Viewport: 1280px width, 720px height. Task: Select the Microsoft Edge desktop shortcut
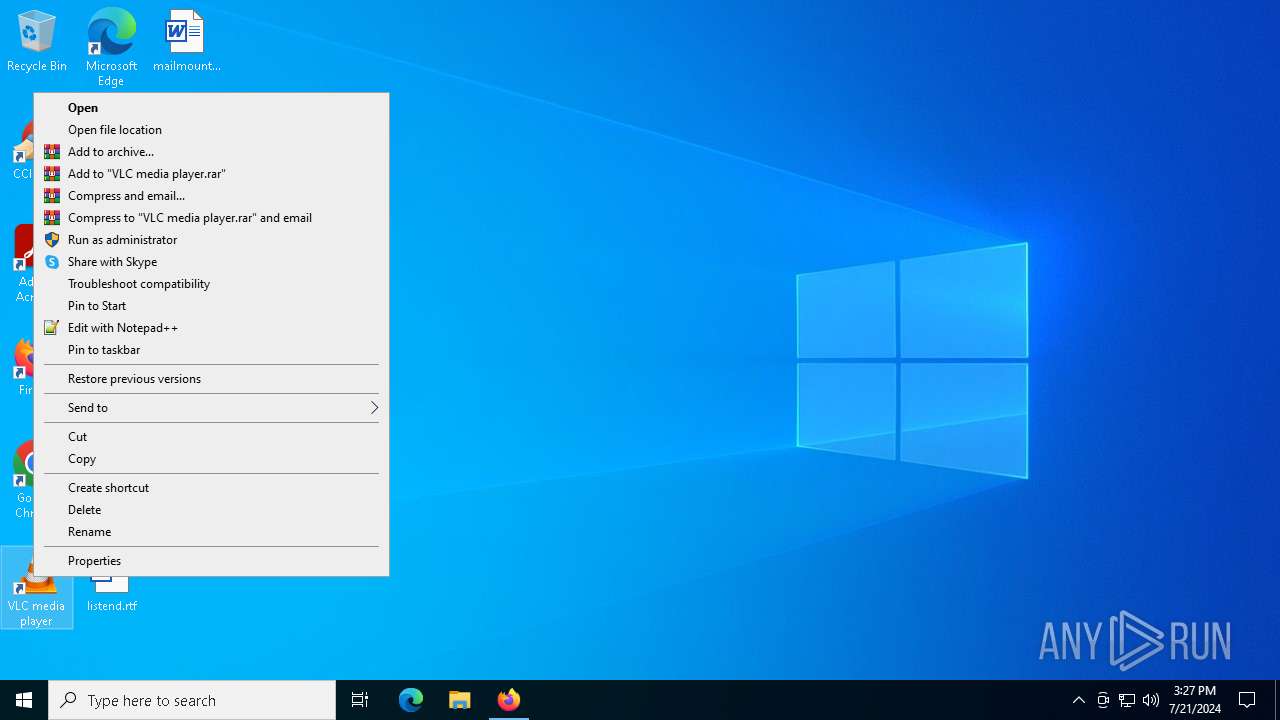(x=111, y=46)
